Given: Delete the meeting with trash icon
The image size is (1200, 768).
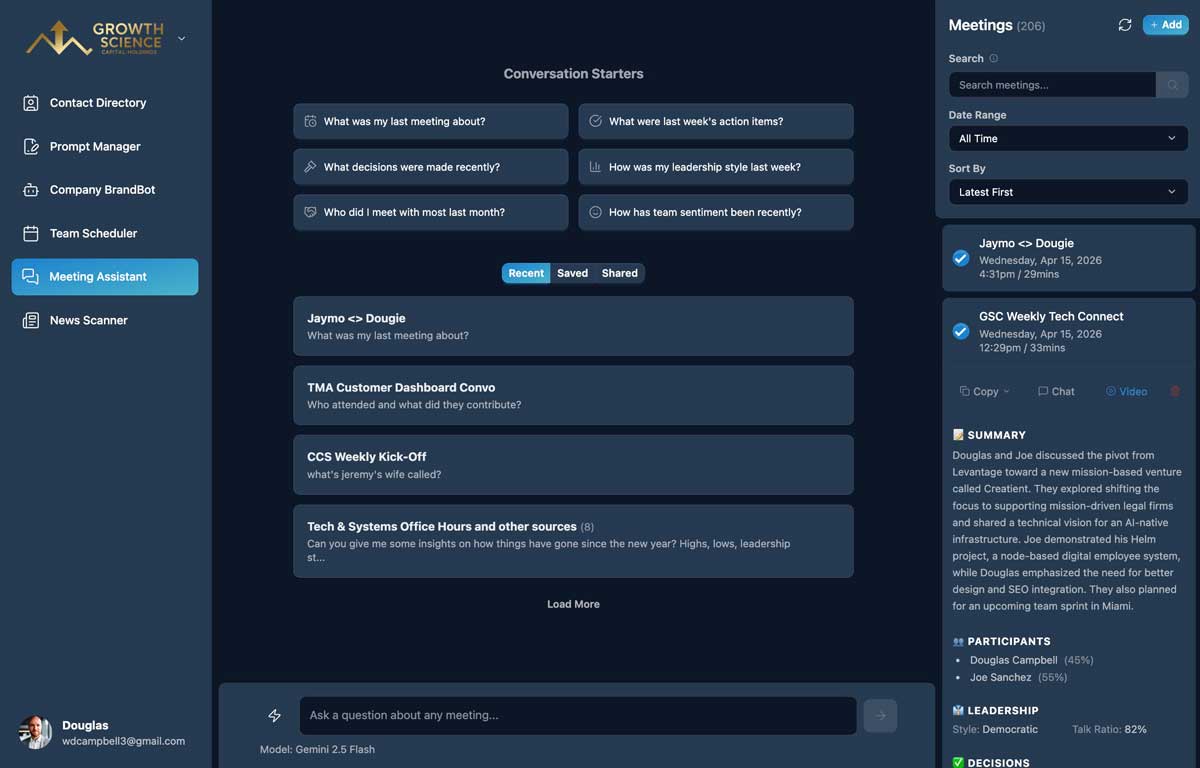Looking at the screenshot, I should click(x=1175, y=391).
